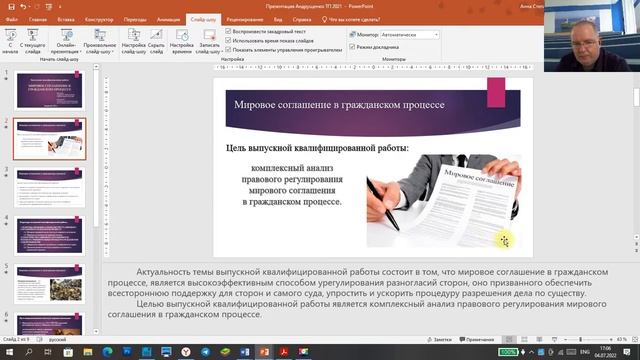Switch to Вставка ribbon tab
The height and width of the screenshot is (360, 640).
pos(66,19)
